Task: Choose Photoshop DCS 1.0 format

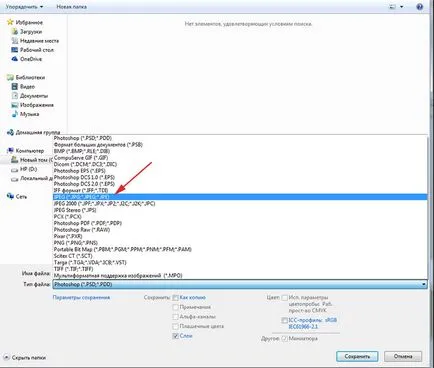Action: pos(240,177)
